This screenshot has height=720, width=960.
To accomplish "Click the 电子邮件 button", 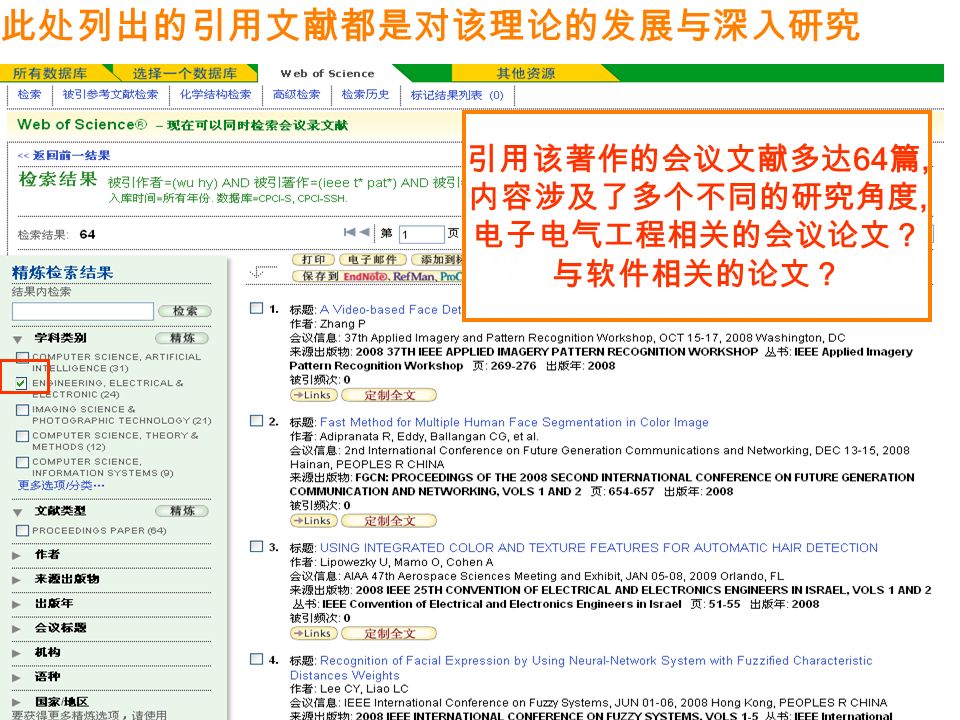I will point(372,260).
